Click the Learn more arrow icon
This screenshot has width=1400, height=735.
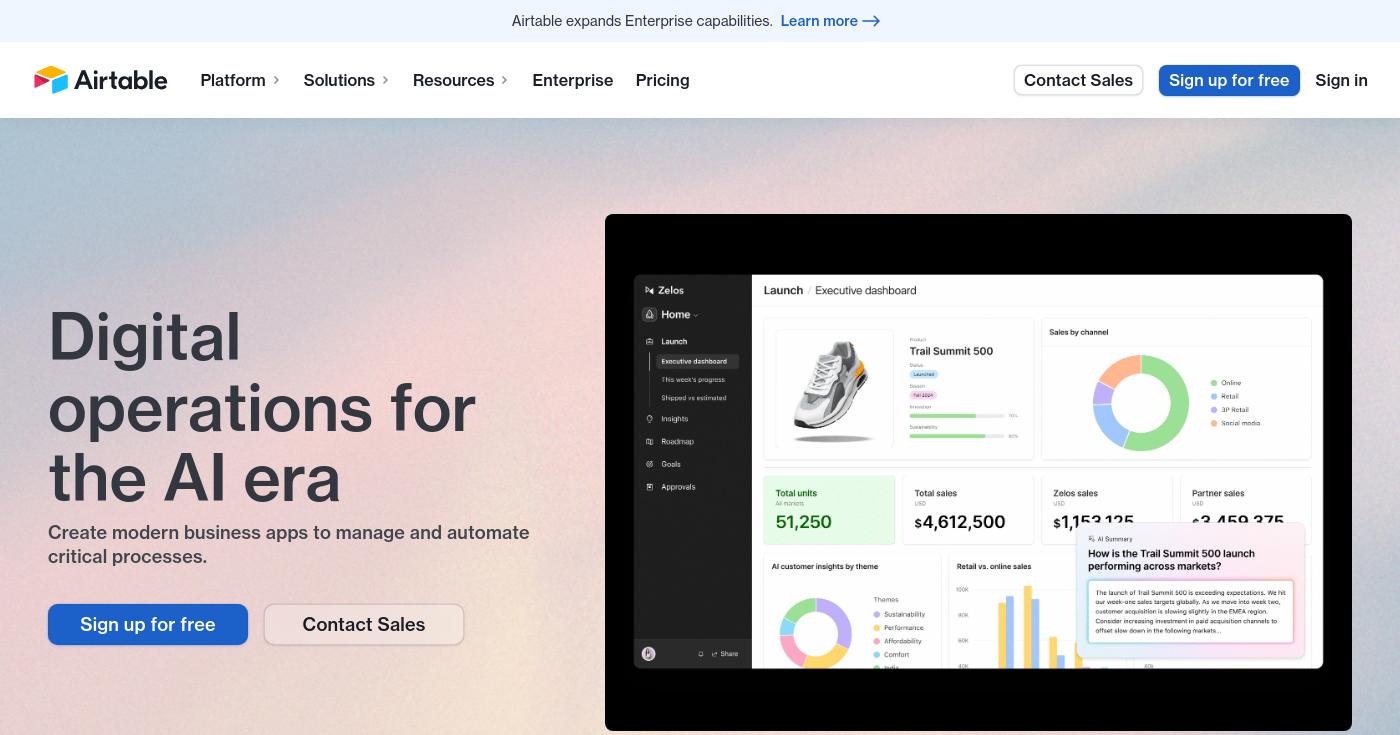pos(871,21)
